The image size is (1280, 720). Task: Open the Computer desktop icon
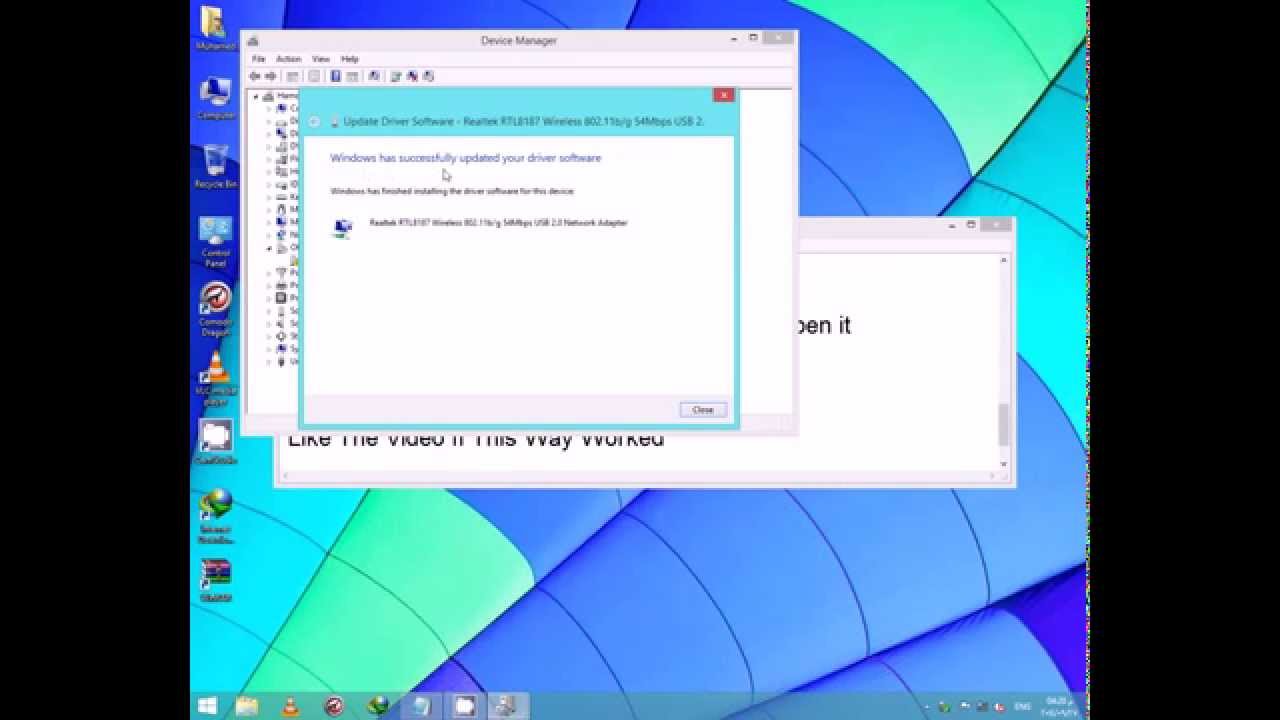click(x=215, y=97)
